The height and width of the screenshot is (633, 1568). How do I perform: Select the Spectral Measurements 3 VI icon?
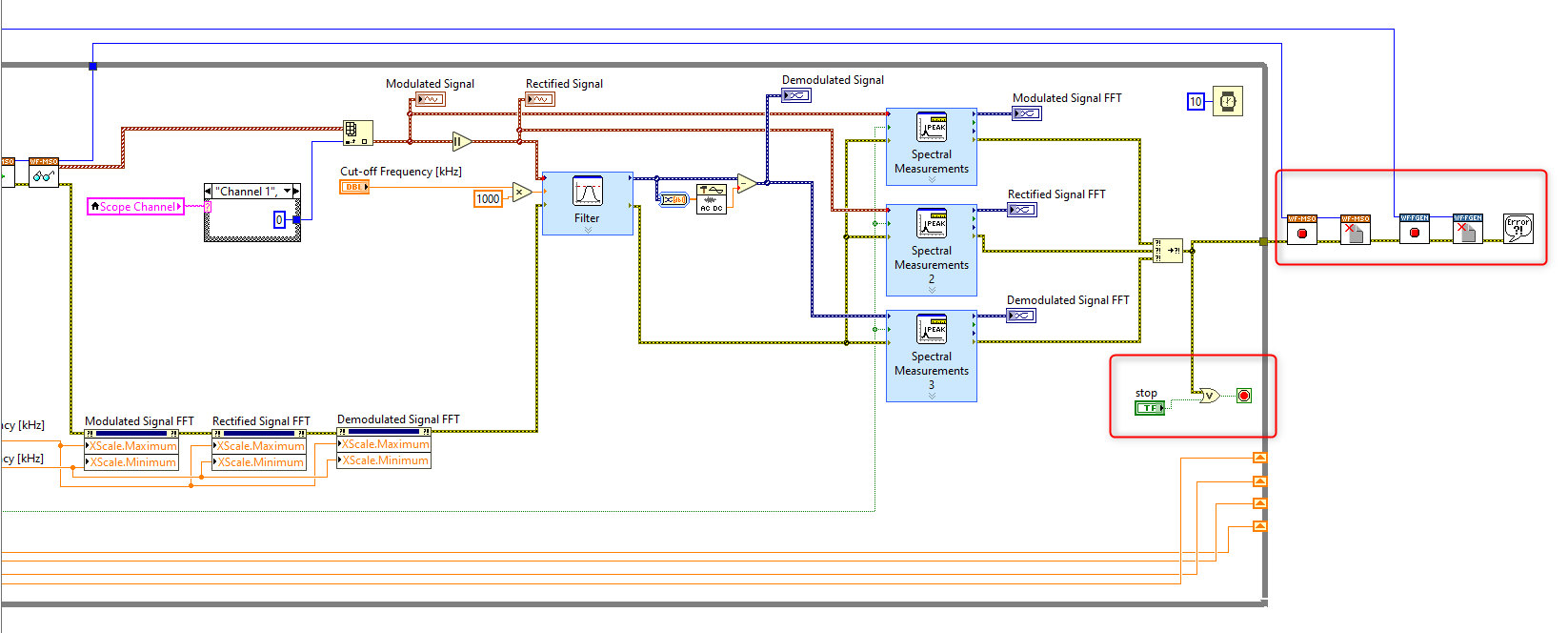(x=932, y=329)
